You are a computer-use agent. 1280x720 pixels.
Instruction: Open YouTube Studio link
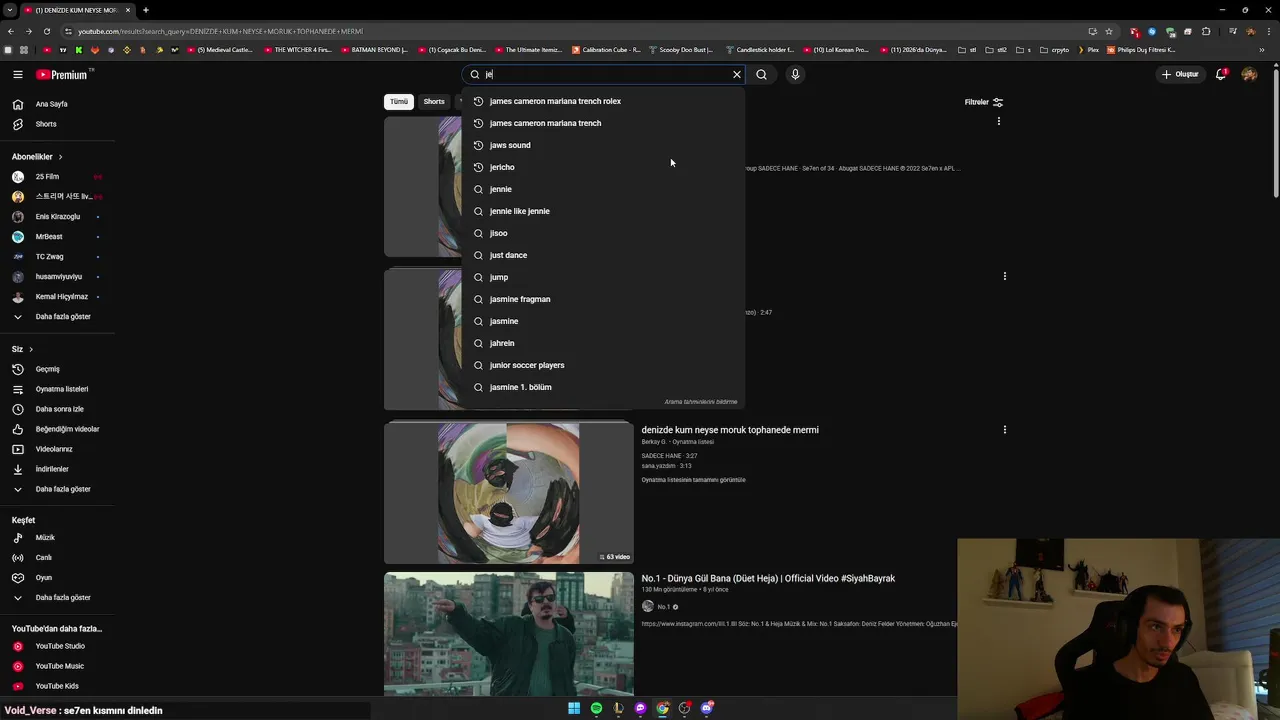click(x=58, y=646)
